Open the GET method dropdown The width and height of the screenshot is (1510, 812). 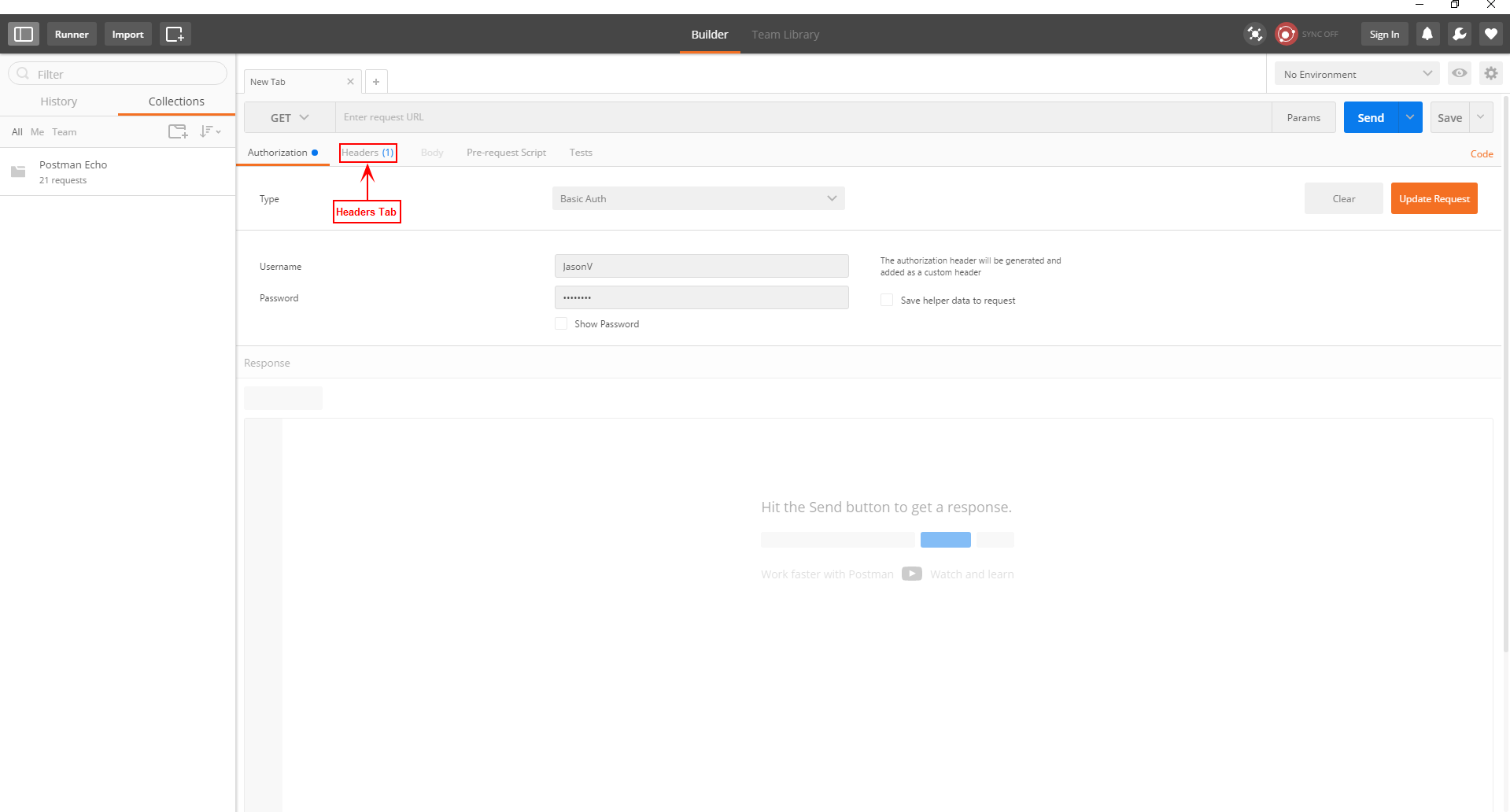[290, 117]
